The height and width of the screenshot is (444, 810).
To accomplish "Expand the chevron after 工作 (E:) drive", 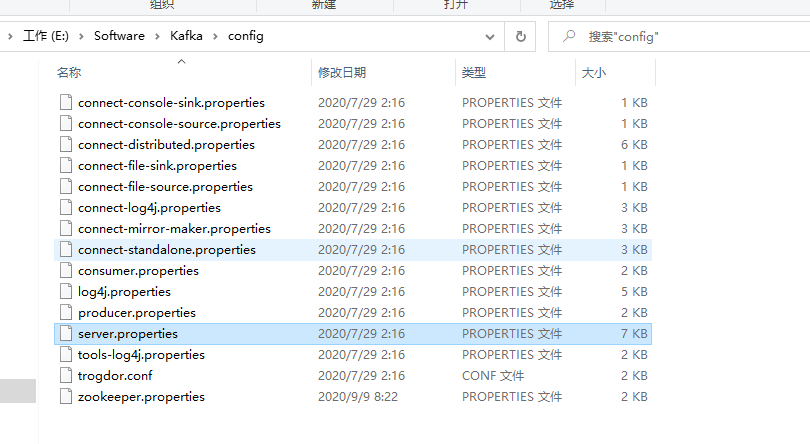I will pyautogui.click(x=81, y=36).
